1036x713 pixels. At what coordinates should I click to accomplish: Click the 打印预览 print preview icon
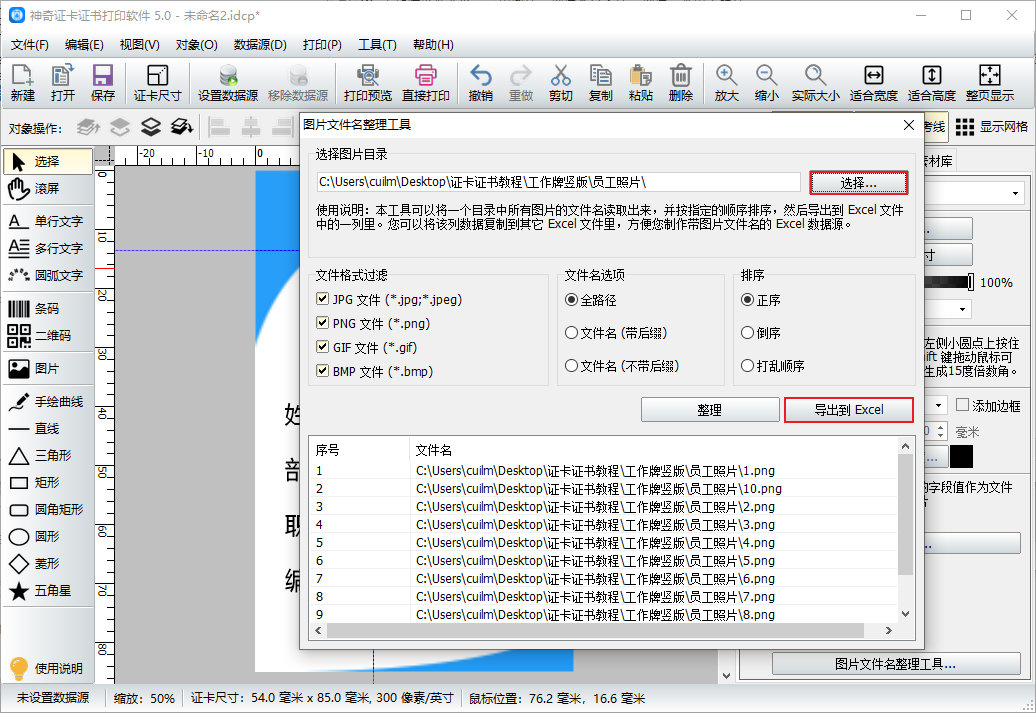tap(367, 83)
